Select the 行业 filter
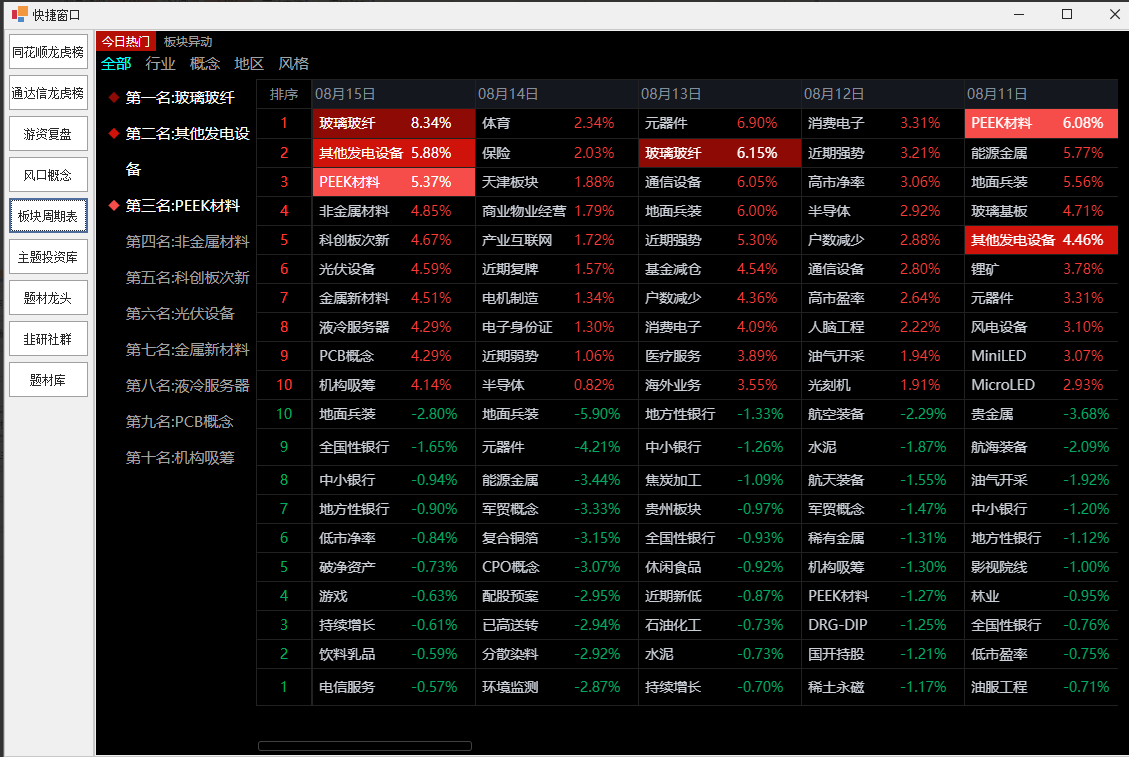The height and width of the screenshot is (757, 1129). (x=160, y=63)
